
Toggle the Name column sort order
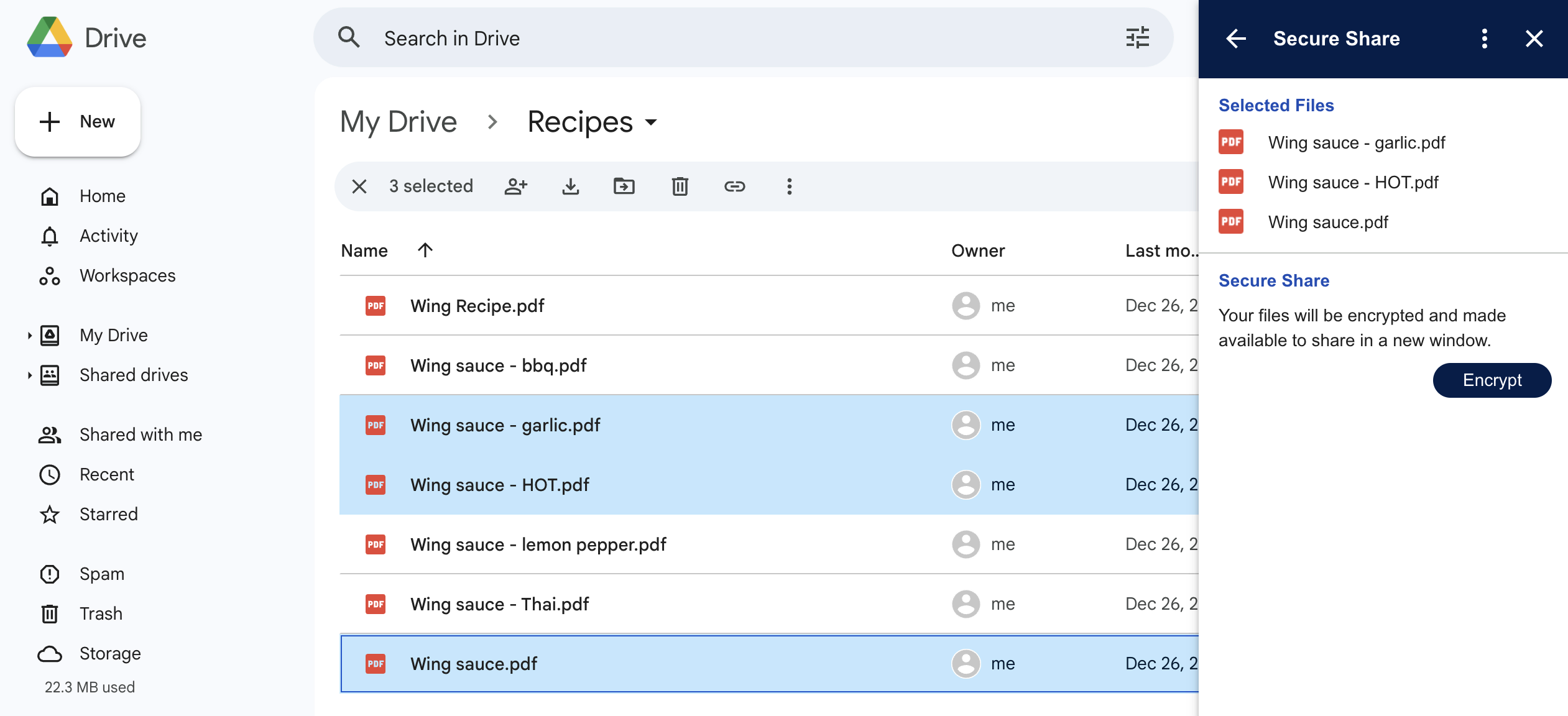(x=425, y=250)
